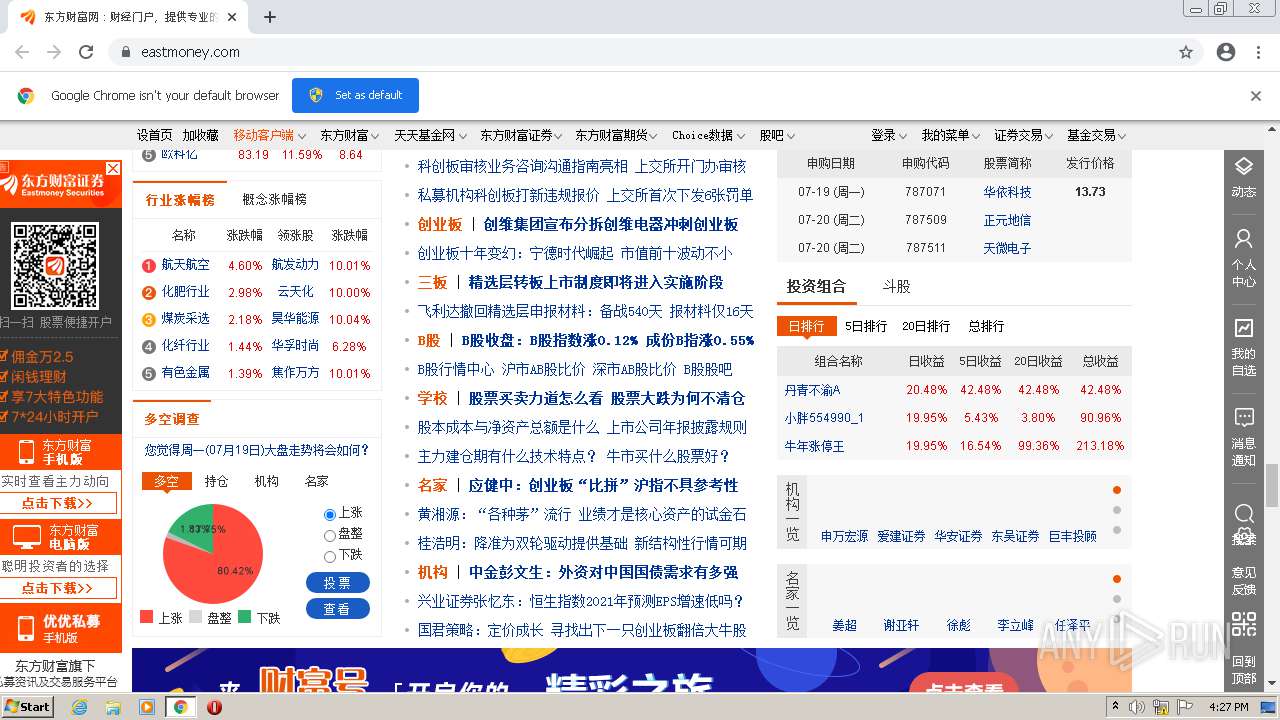Screen dimensions: 1280x720
Task: Expand 天天基金网 dropdown
Action: [x=429, y=135]
